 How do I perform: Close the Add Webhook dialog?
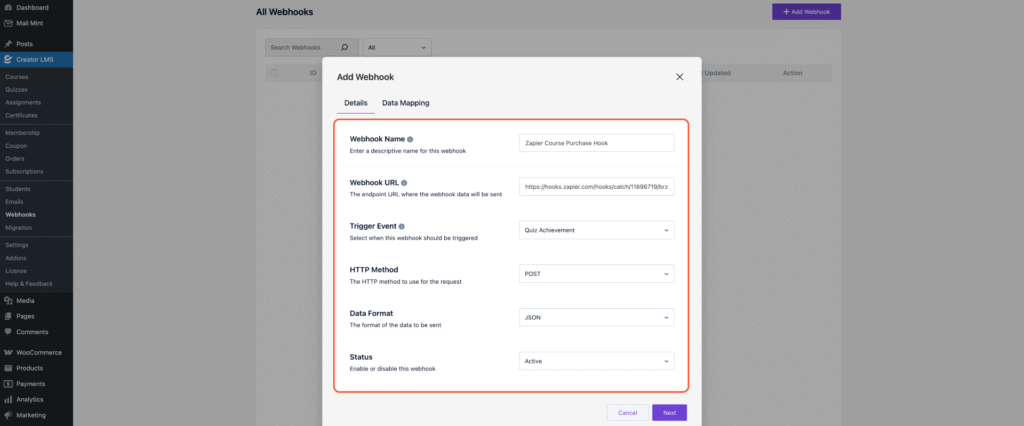click(679, 77)
